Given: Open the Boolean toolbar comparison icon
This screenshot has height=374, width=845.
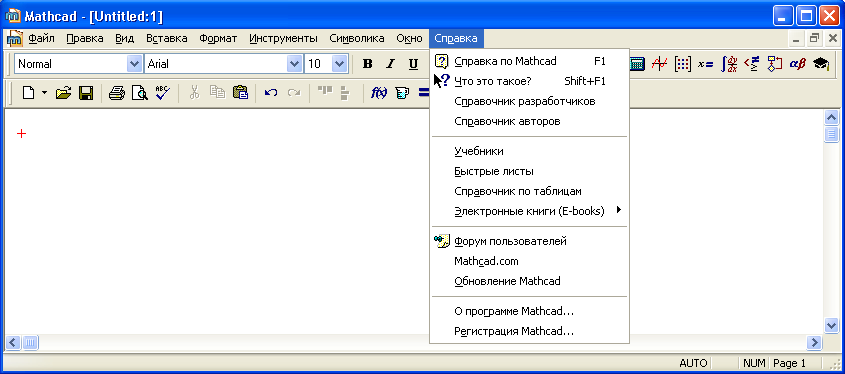Looking at the screenshot, I should click(x=752, y=64).
